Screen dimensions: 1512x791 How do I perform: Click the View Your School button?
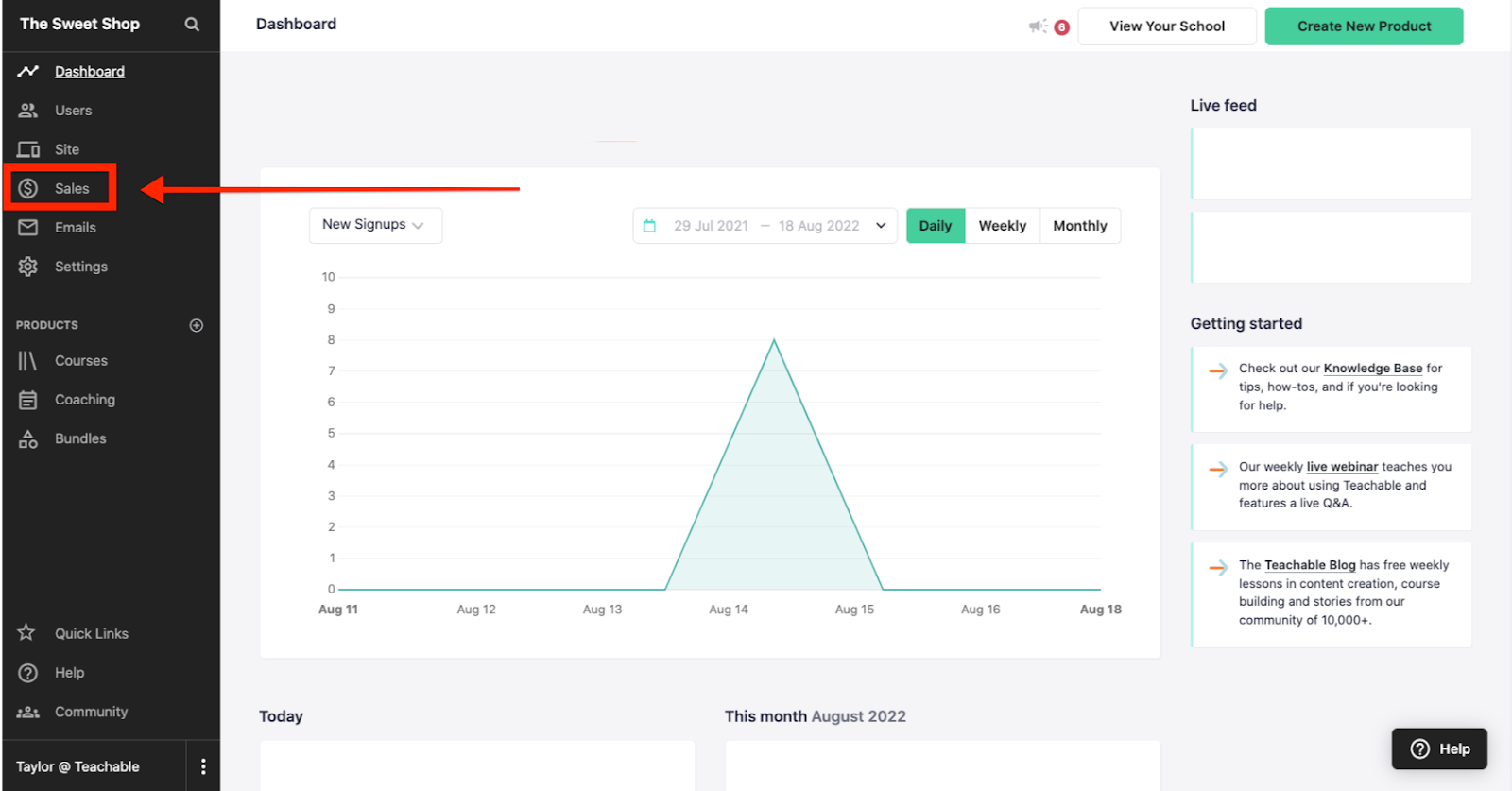pyautogui.click(x=1167, y=26)
